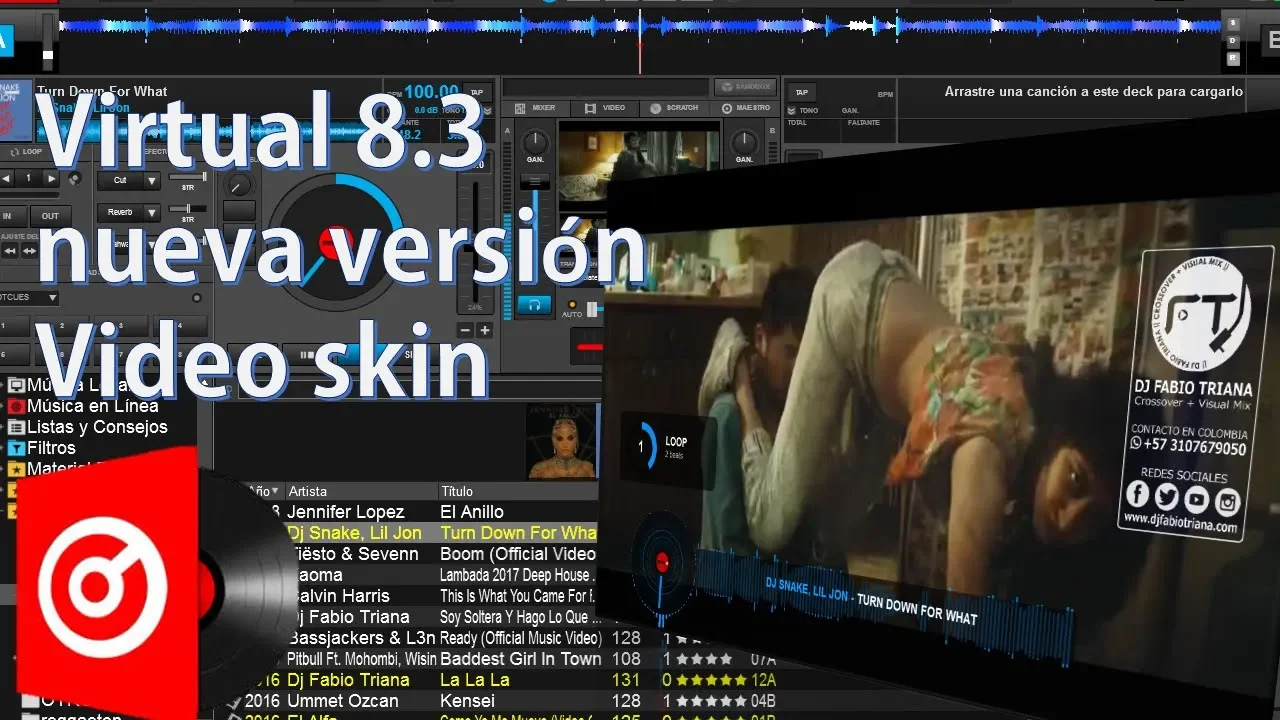Image resolution: width=1280 pixels, height=720 pixels.
Task: Turn the right channel GAN gain knob
Action: tap(744, 142)
